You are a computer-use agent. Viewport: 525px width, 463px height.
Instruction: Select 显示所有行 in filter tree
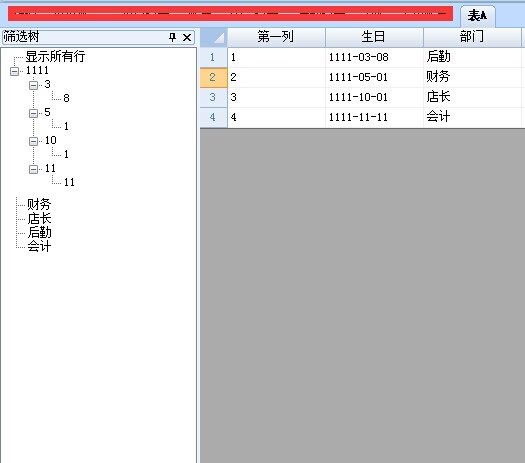[x=55, y=56]
